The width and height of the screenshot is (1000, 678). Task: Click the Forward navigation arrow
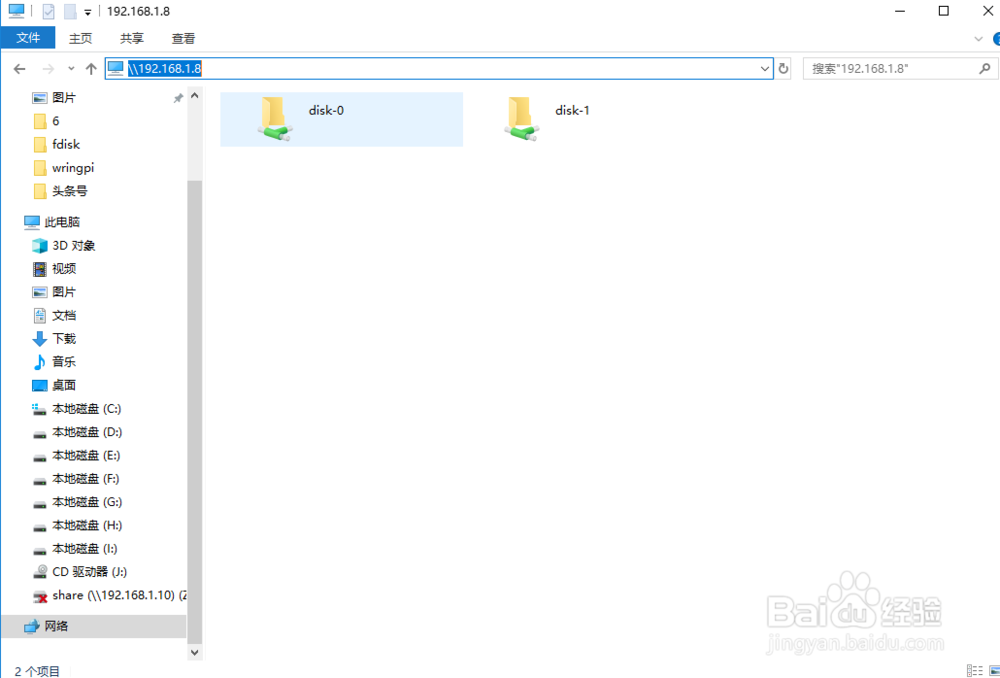[x=48, y=69]
